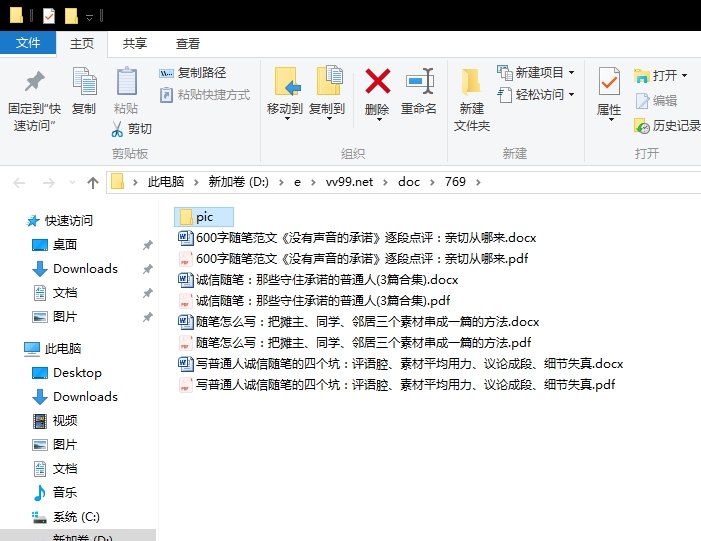Screen dimensions: 701x541
Task: Expand chevron after doc breadcrumb
Action: [432, 182]
